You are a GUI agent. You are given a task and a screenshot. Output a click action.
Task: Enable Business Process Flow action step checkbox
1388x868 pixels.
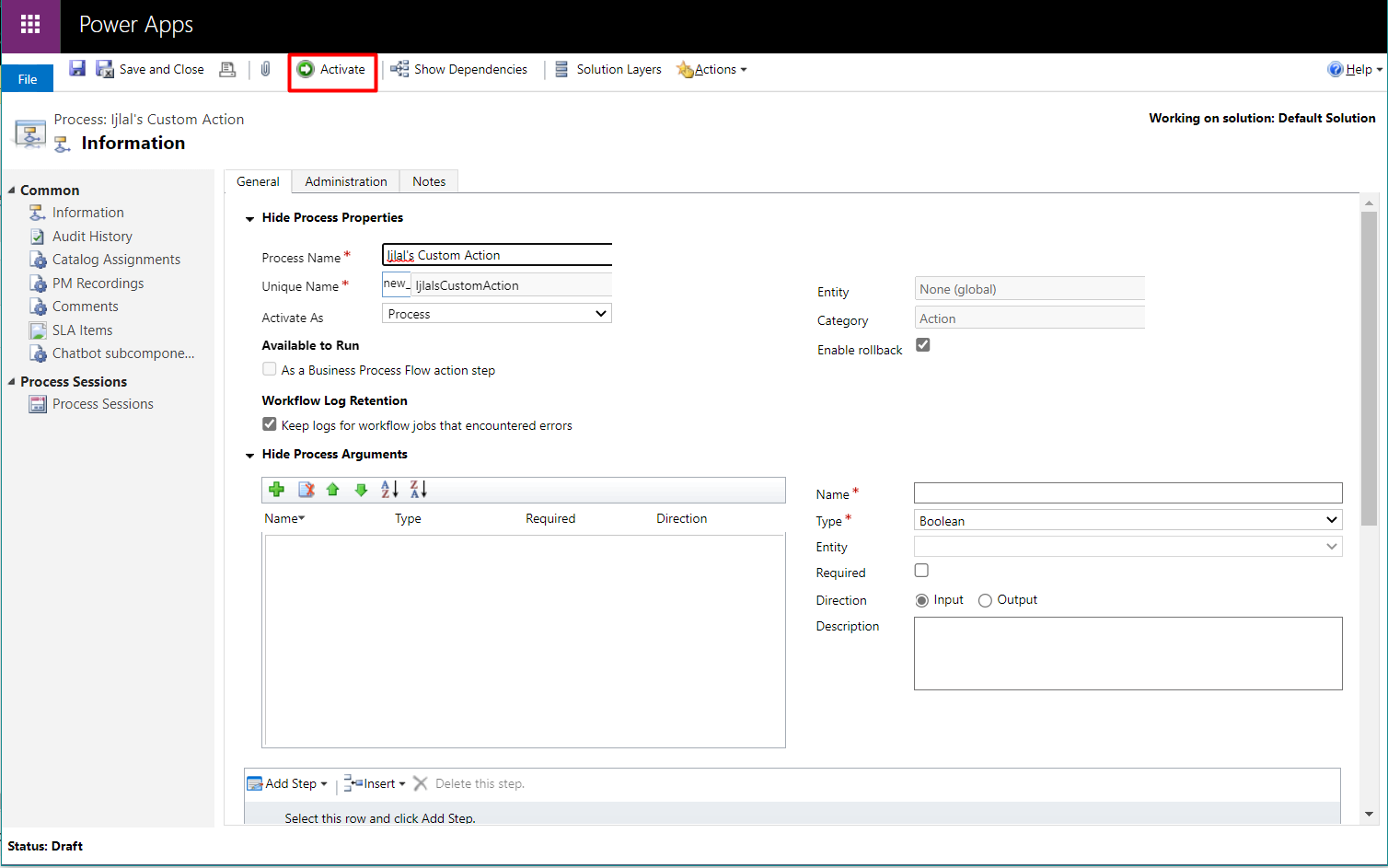[x=270, y=369]
